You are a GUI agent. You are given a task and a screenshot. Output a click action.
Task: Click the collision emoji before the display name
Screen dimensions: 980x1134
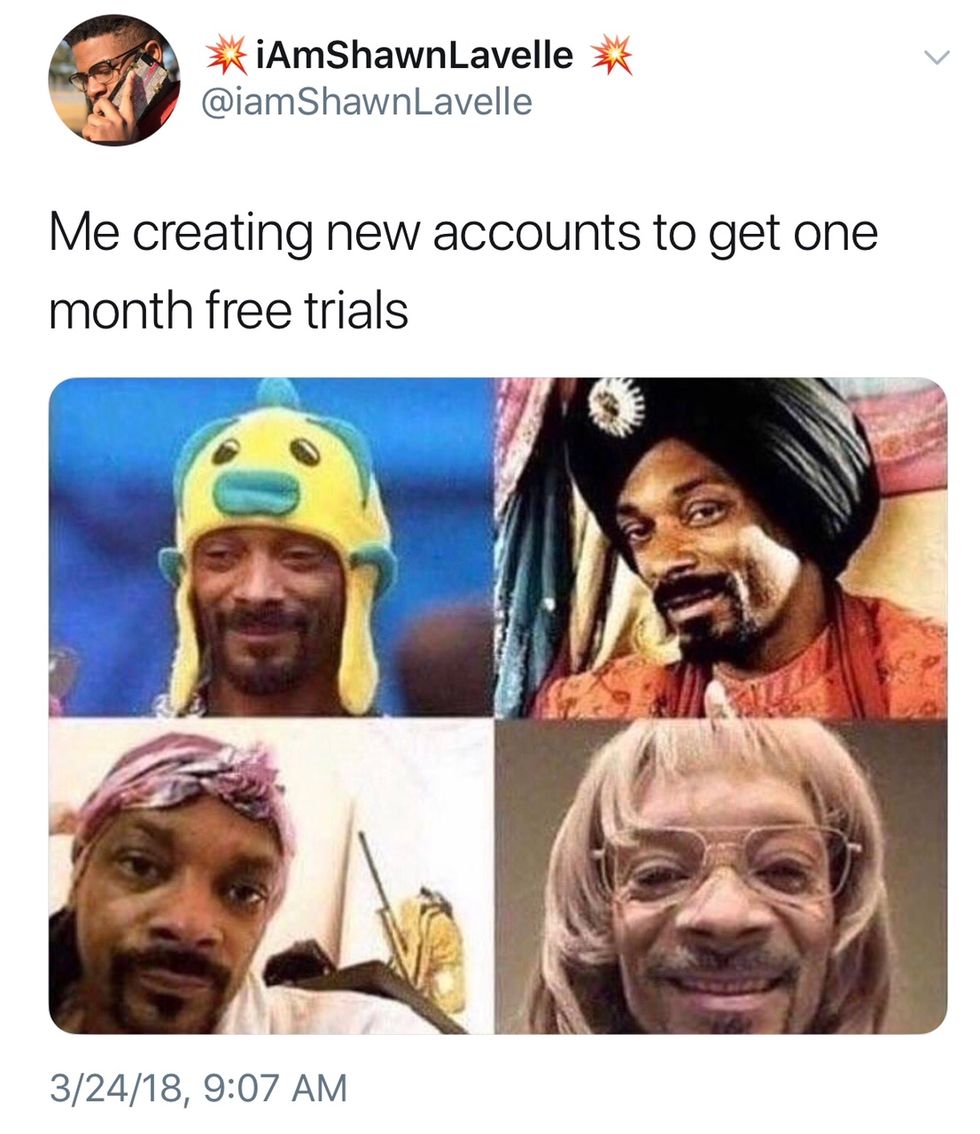226,56
